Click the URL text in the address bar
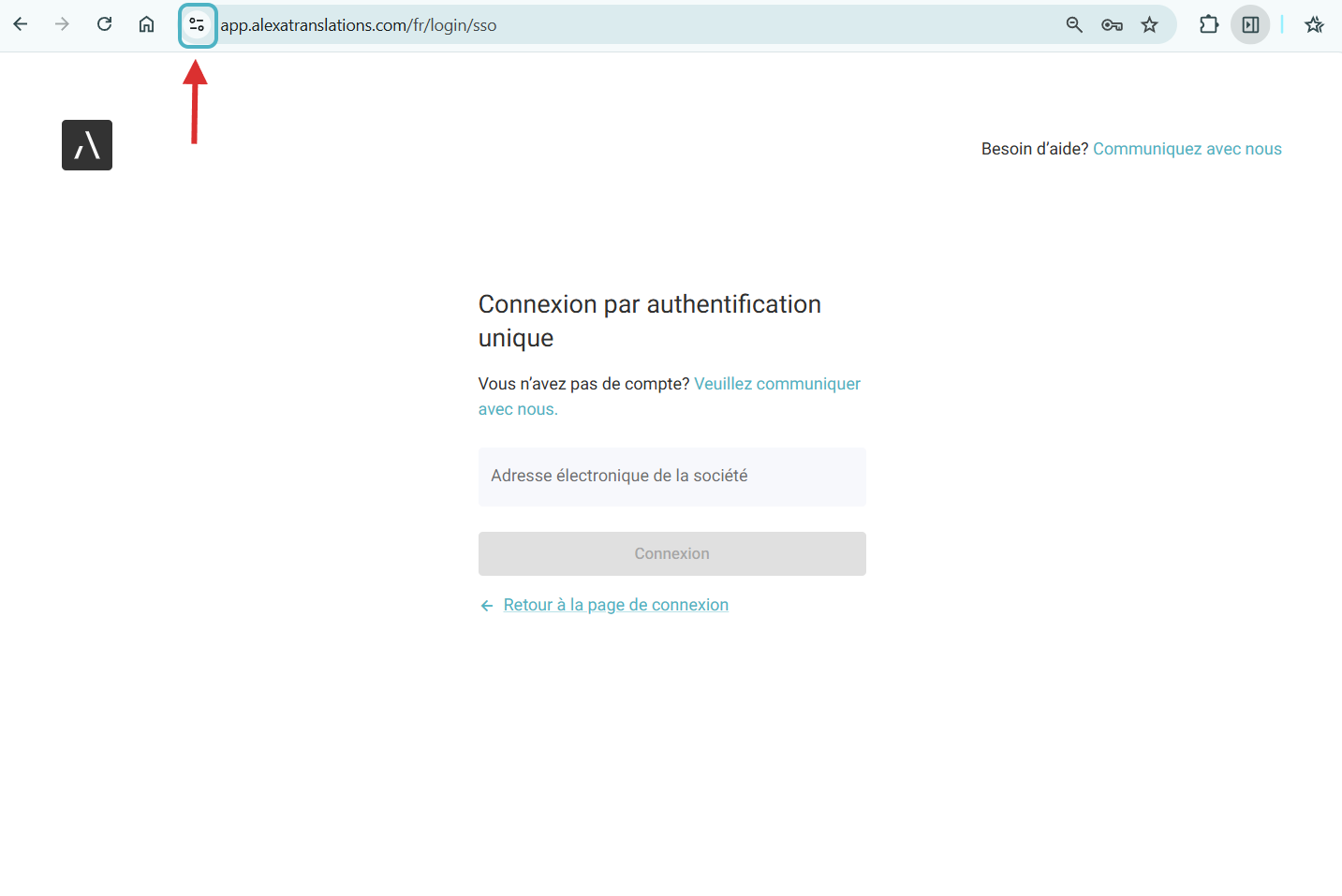The height and width of the screenshot is (896, 1342). click(359, 25)
